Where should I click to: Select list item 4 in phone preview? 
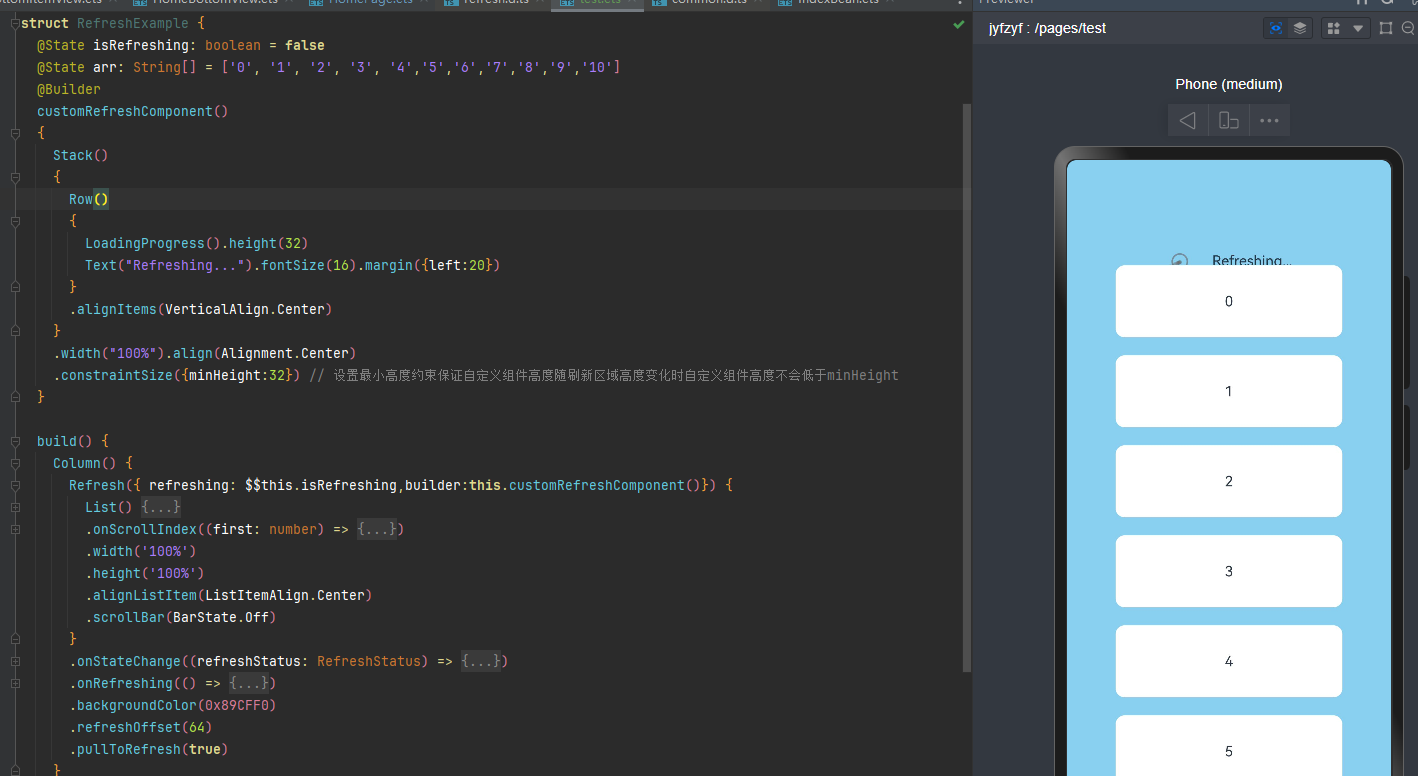click(x=1229, y=661)
